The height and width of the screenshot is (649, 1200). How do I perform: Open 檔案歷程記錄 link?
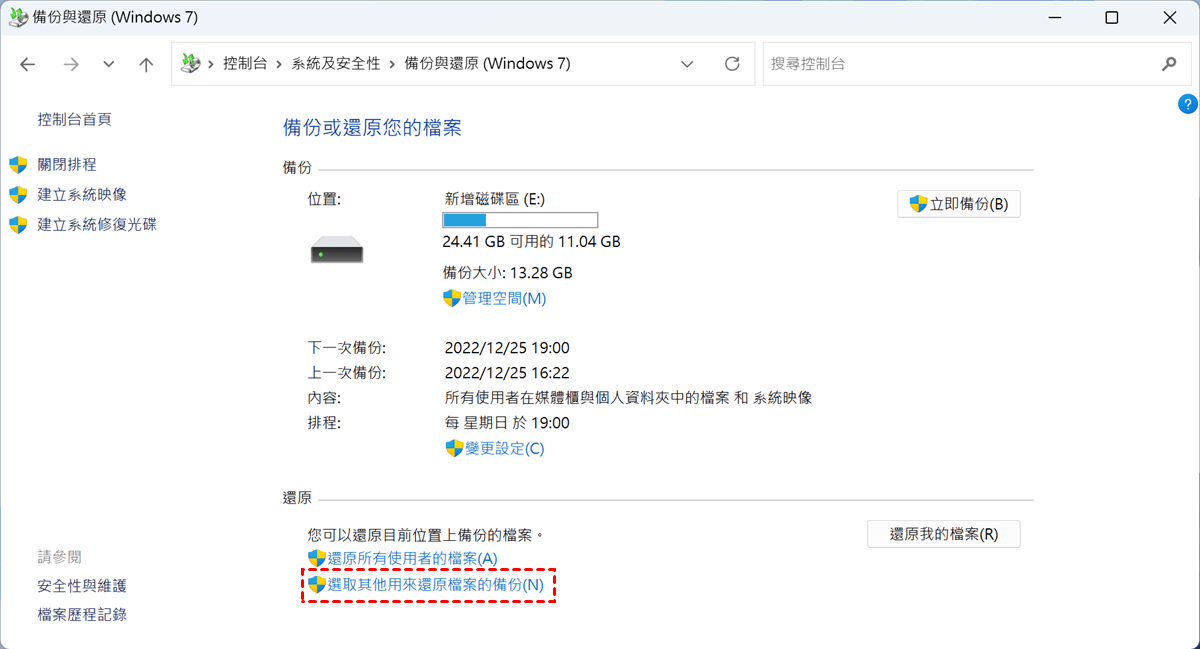82,614
